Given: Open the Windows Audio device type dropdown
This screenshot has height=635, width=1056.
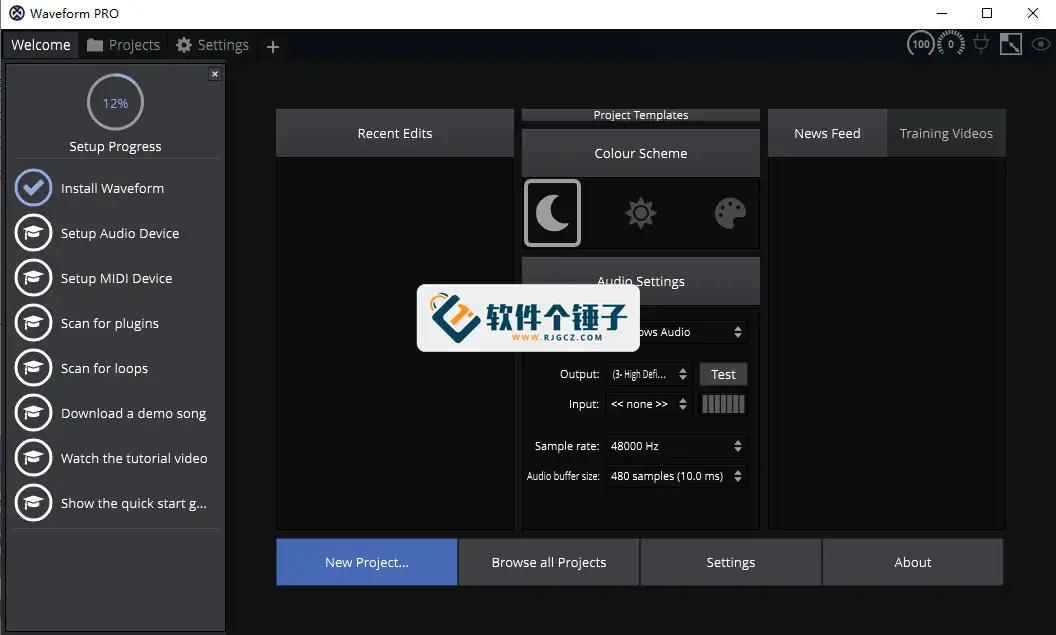Looking at the screenshot, I should 676,332.
